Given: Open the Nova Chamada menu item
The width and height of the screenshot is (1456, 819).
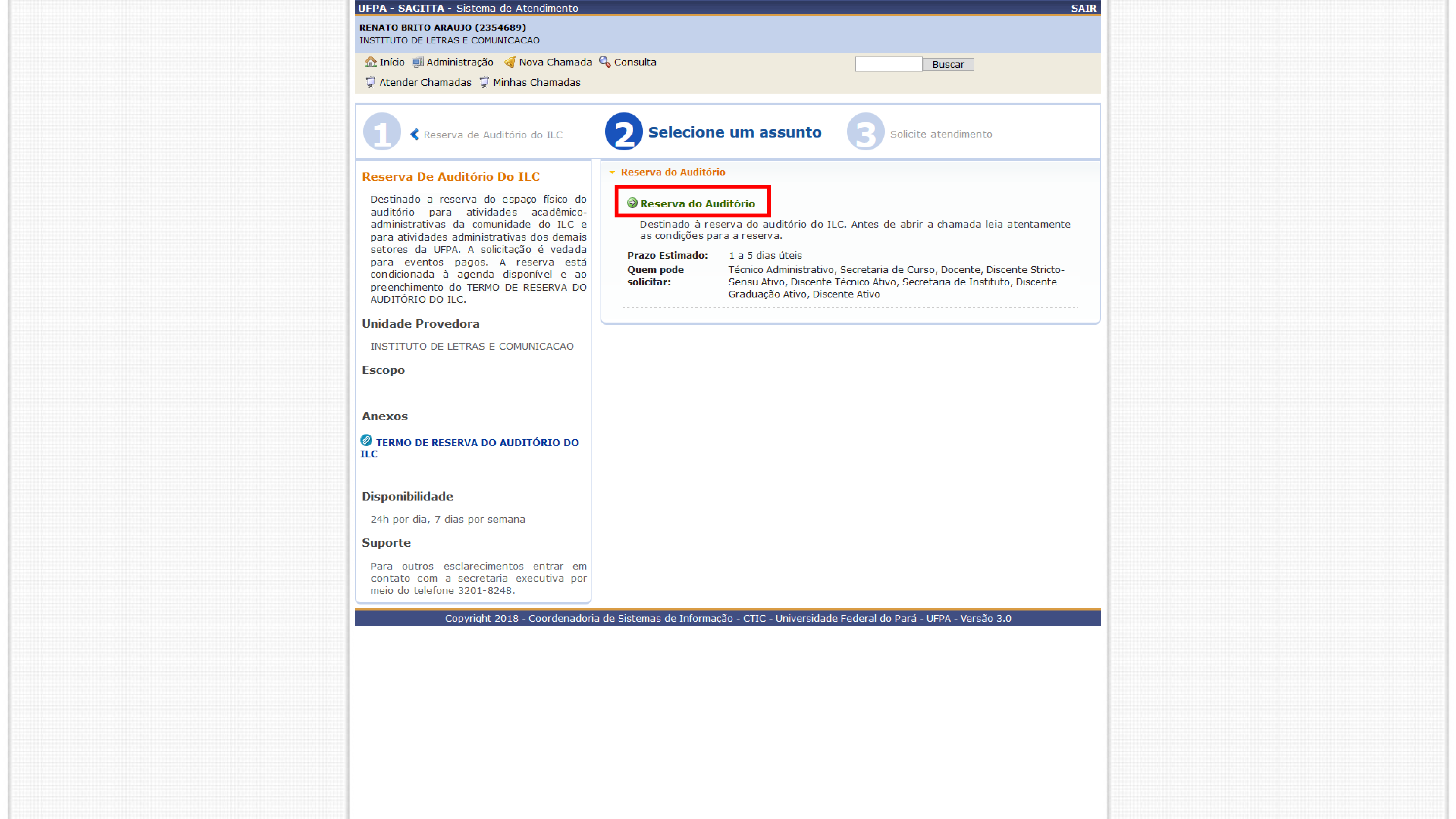Looking at the screenshot, I should tap(555, 62).
